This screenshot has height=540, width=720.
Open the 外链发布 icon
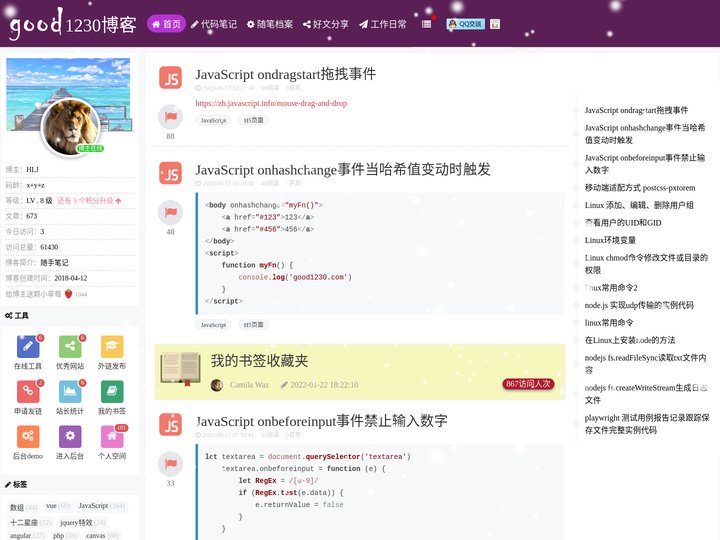pos(112,346)
